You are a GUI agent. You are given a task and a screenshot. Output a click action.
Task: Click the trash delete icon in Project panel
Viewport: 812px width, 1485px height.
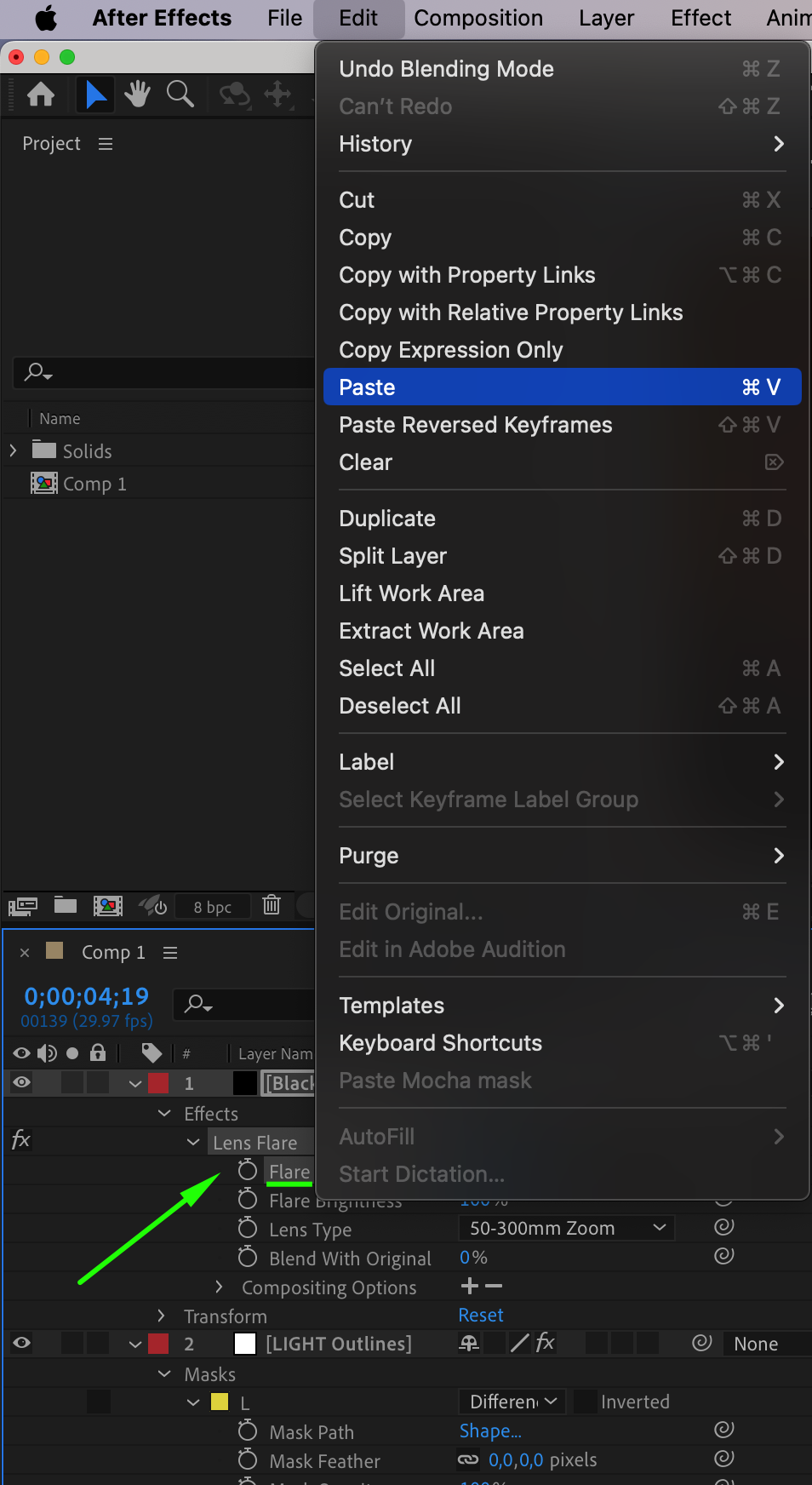coord(272,905)
